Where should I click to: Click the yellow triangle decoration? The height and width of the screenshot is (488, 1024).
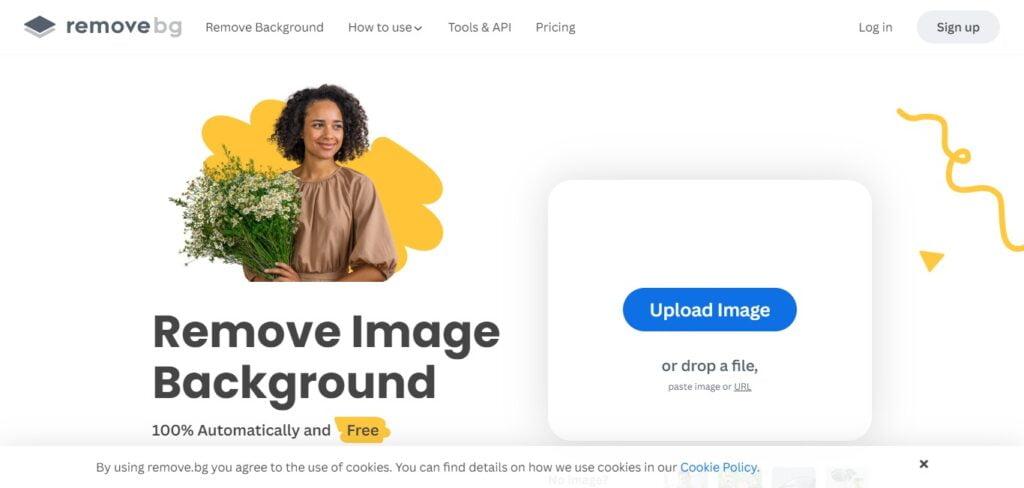point(931,260)
